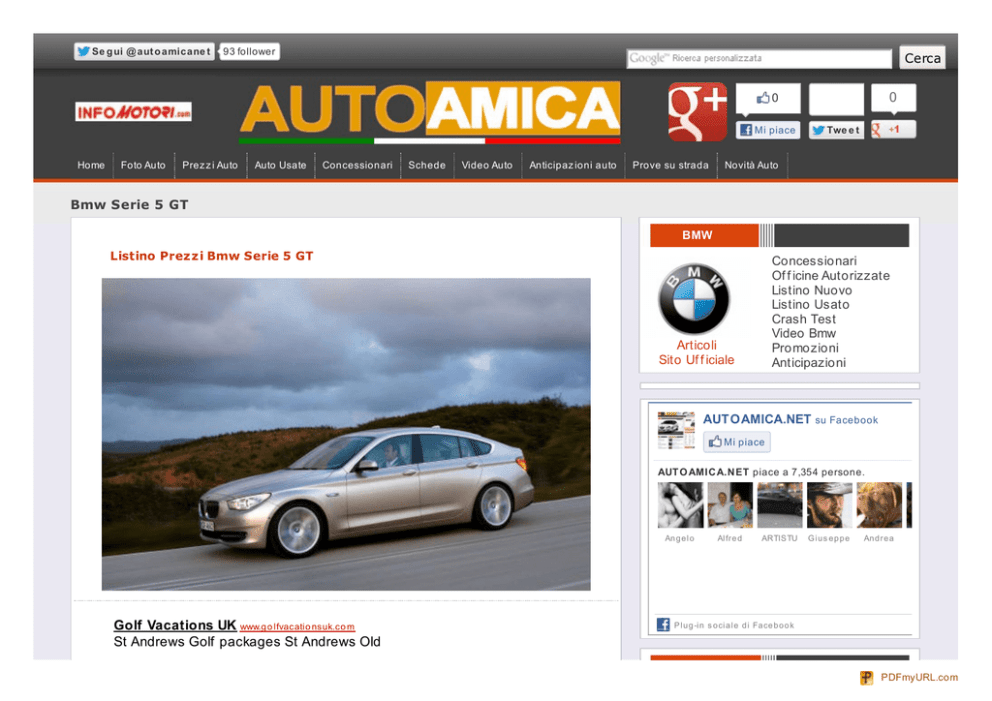Click the Facebook icon beside Plug-in sociale

[x=663, y=625]
